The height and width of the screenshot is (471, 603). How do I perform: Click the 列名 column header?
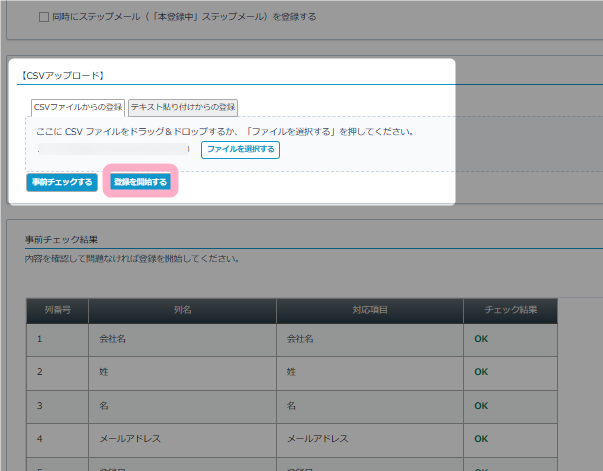182,310
